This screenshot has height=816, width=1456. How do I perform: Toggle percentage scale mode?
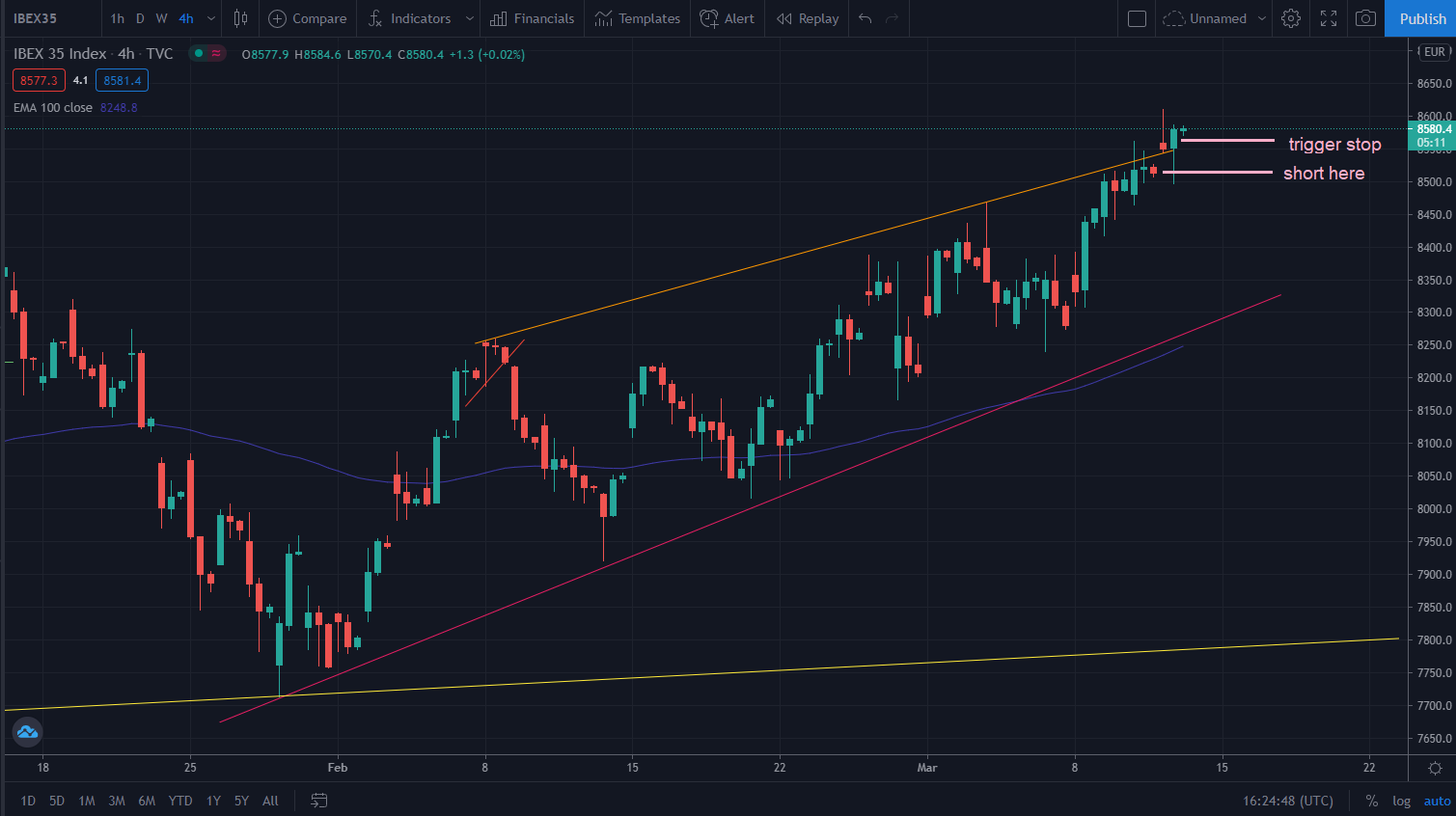[x=1371, y=801]
